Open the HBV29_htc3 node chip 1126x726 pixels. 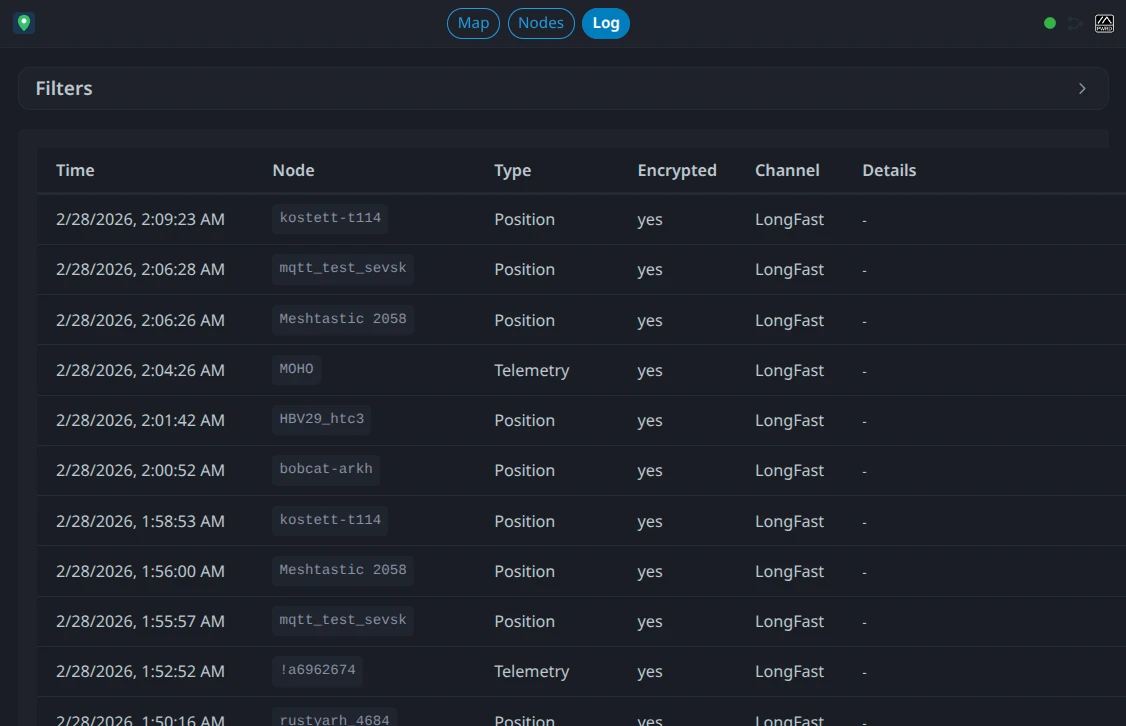pyautogui.click(x=321, y=419)
